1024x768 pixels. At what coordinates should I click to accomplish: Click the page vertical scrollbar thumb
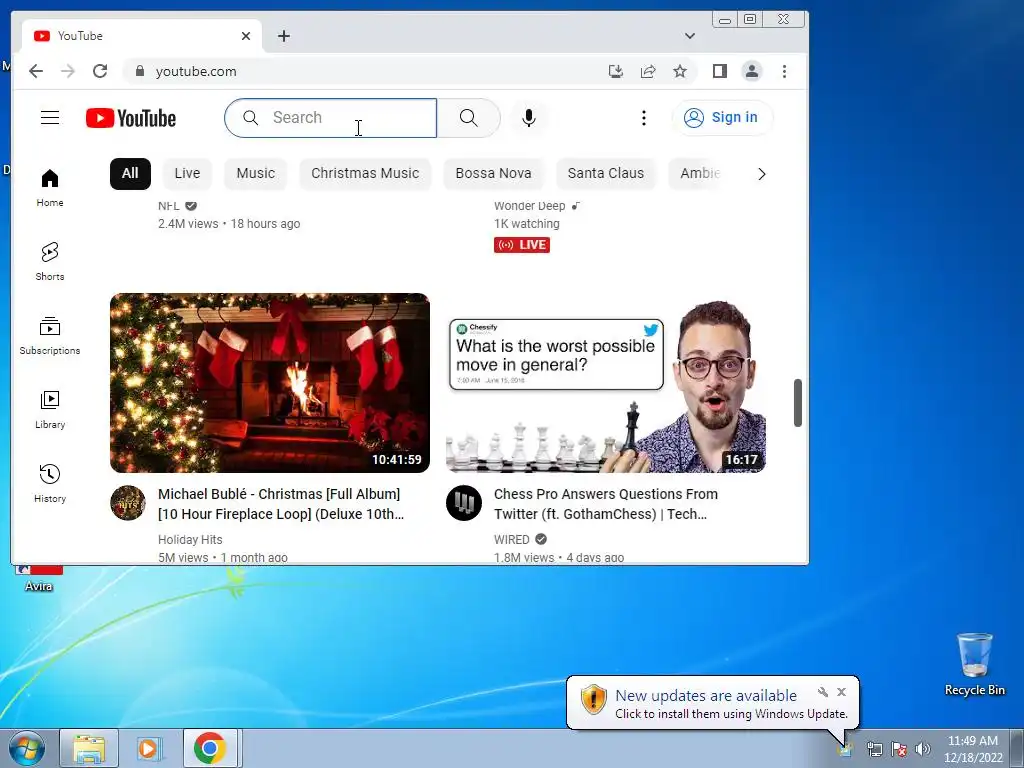[x=797, y=402]
